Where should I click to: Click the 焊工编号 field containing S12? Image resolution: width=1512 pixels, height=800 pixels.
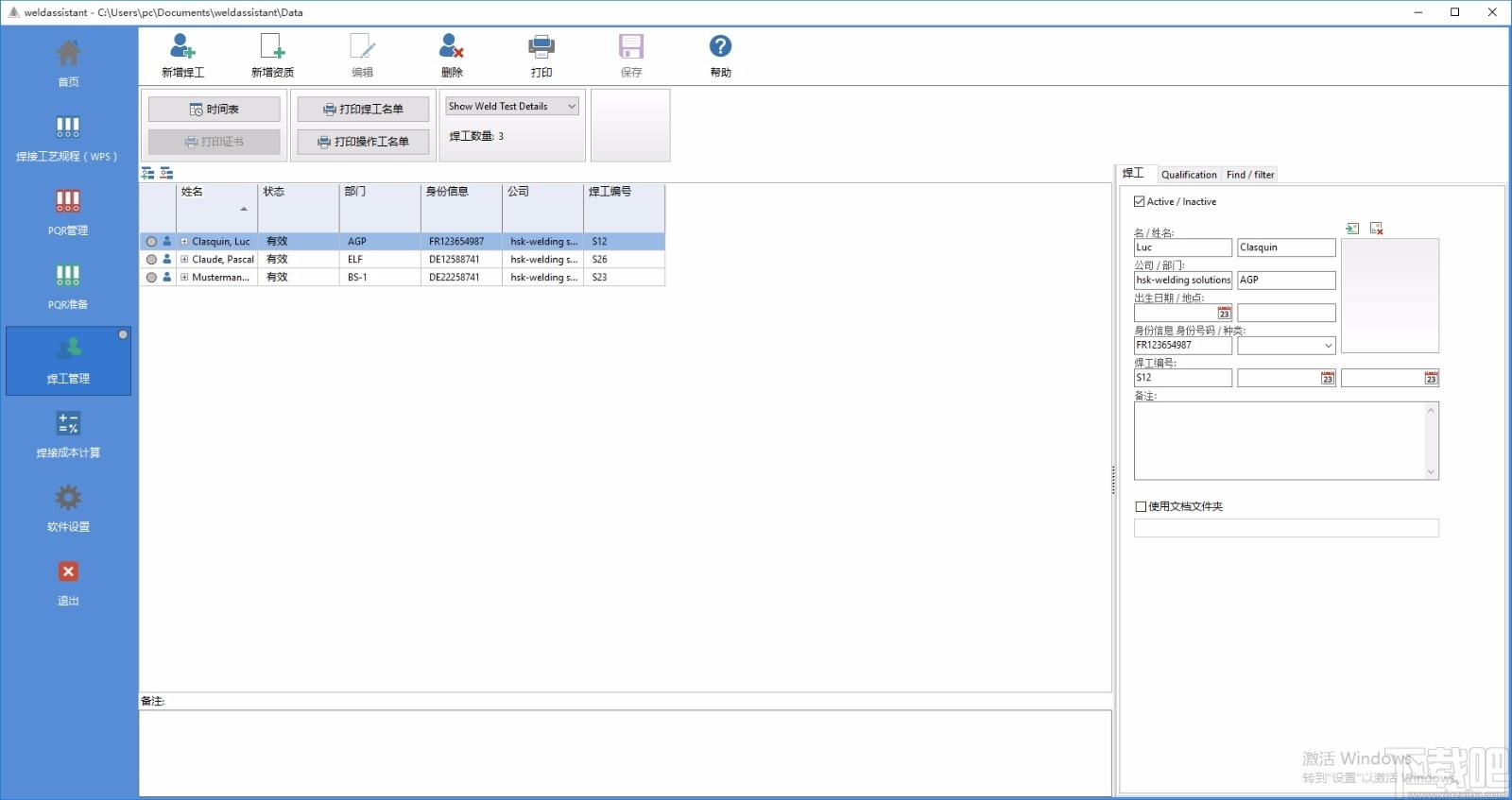[x=1183, y=378]
